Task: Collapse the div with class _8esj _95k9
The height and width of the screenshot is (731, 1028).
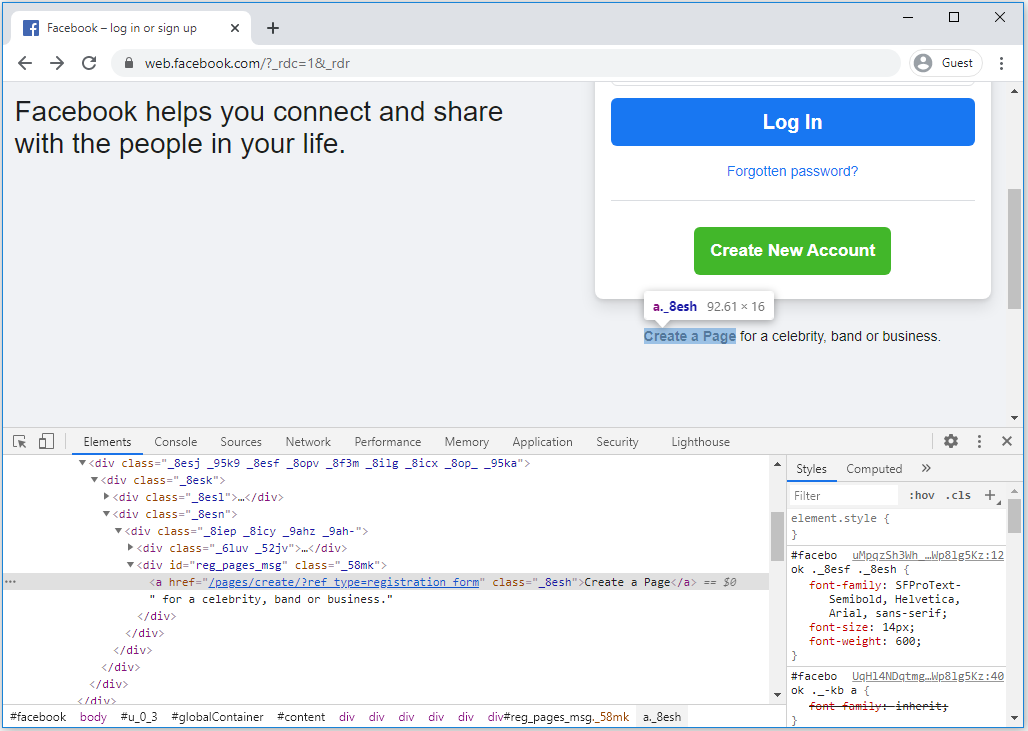Action: tap(83, 463)
